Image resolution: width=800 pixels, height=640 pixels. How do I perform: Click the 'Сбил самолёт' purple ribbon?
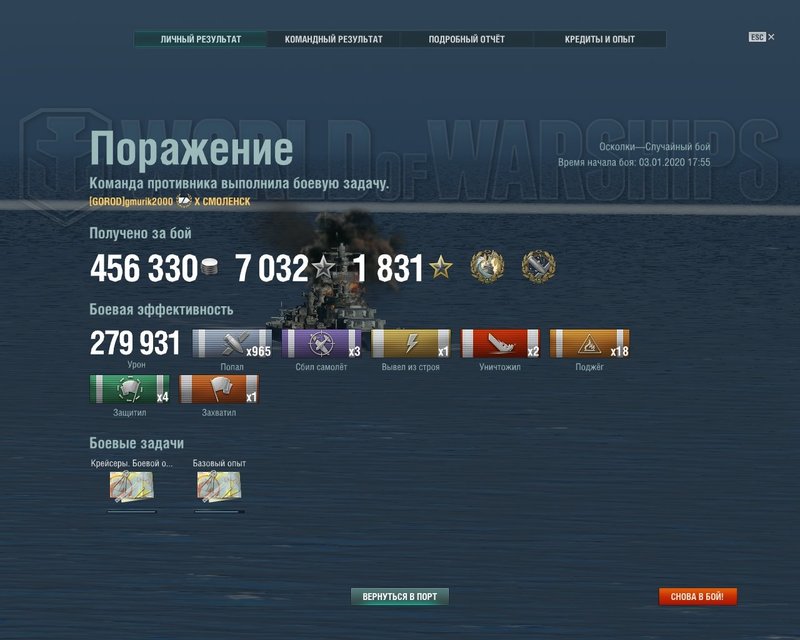pyautogui.click(x=321, y=343)
